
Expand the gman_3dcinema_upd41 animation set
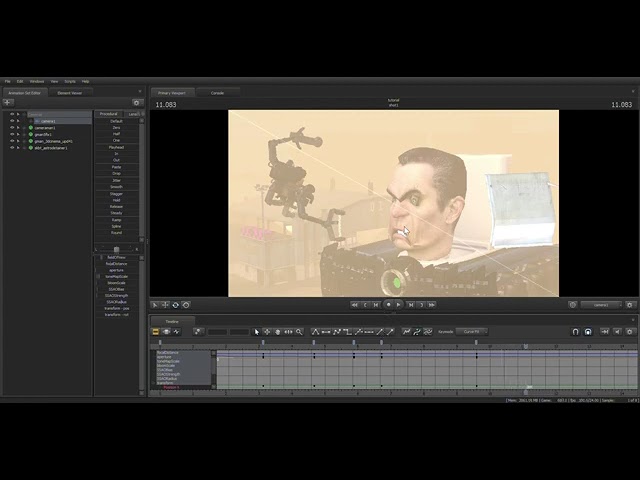[24, 141]
